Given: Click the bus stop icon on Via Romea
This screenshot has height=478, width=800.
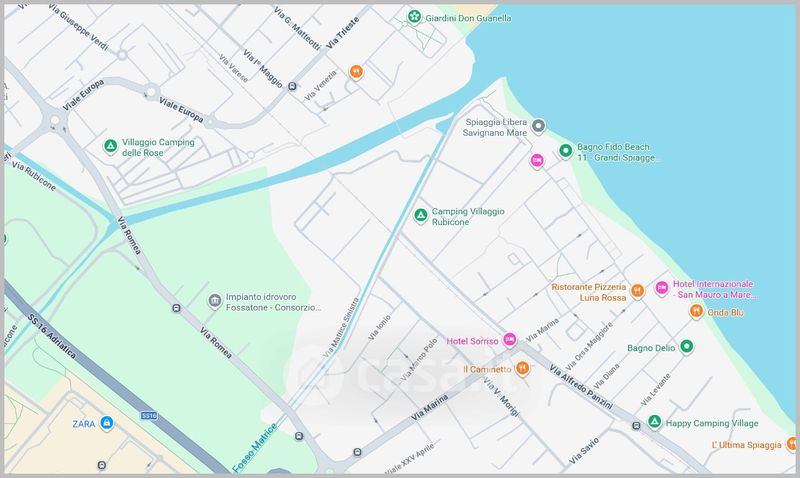Looking at the screenshot, I should tap(176, 308).
